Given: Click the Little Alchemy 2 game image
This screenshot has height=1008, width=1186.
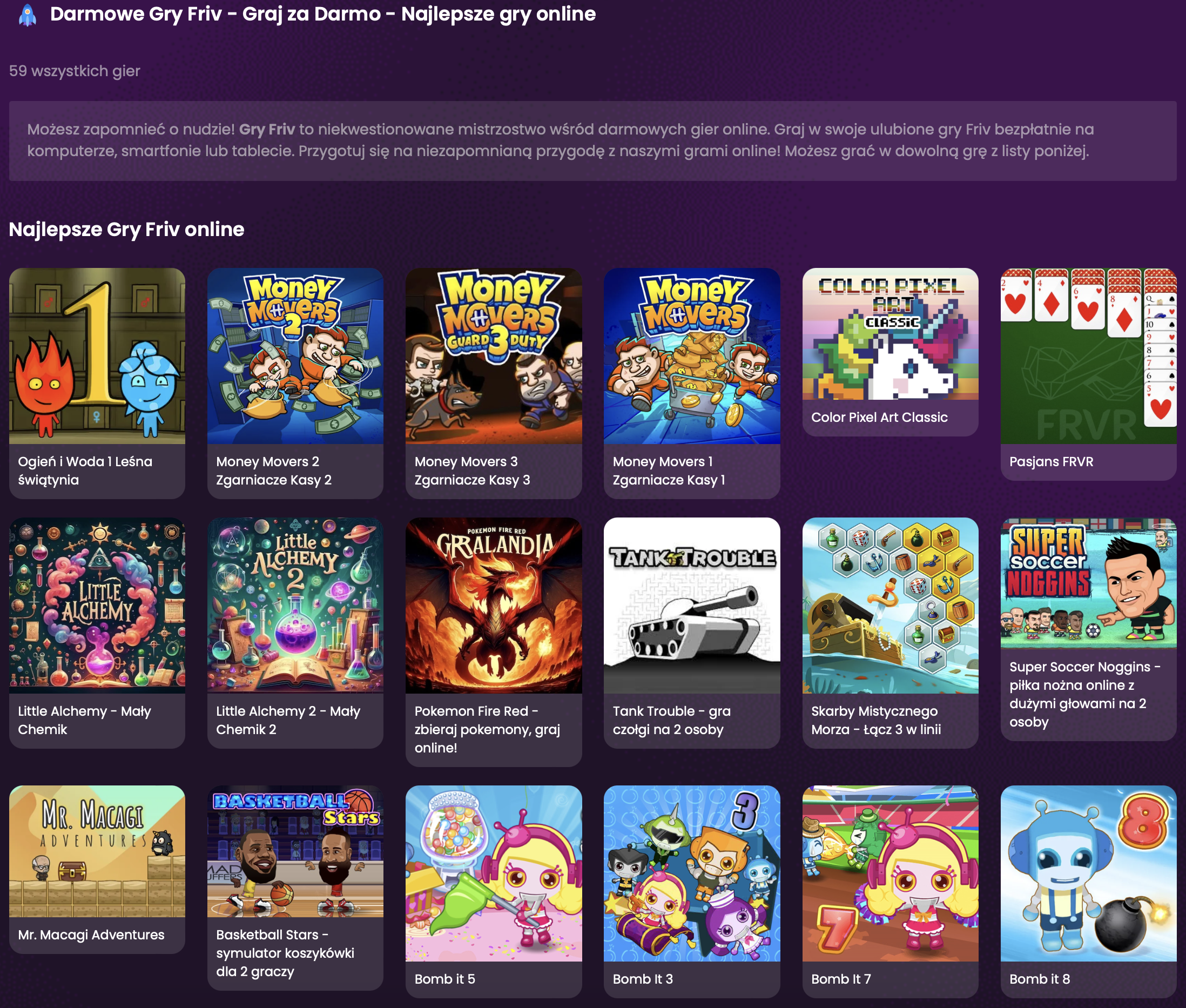Looking at the screenshot, I should (295, 605).
